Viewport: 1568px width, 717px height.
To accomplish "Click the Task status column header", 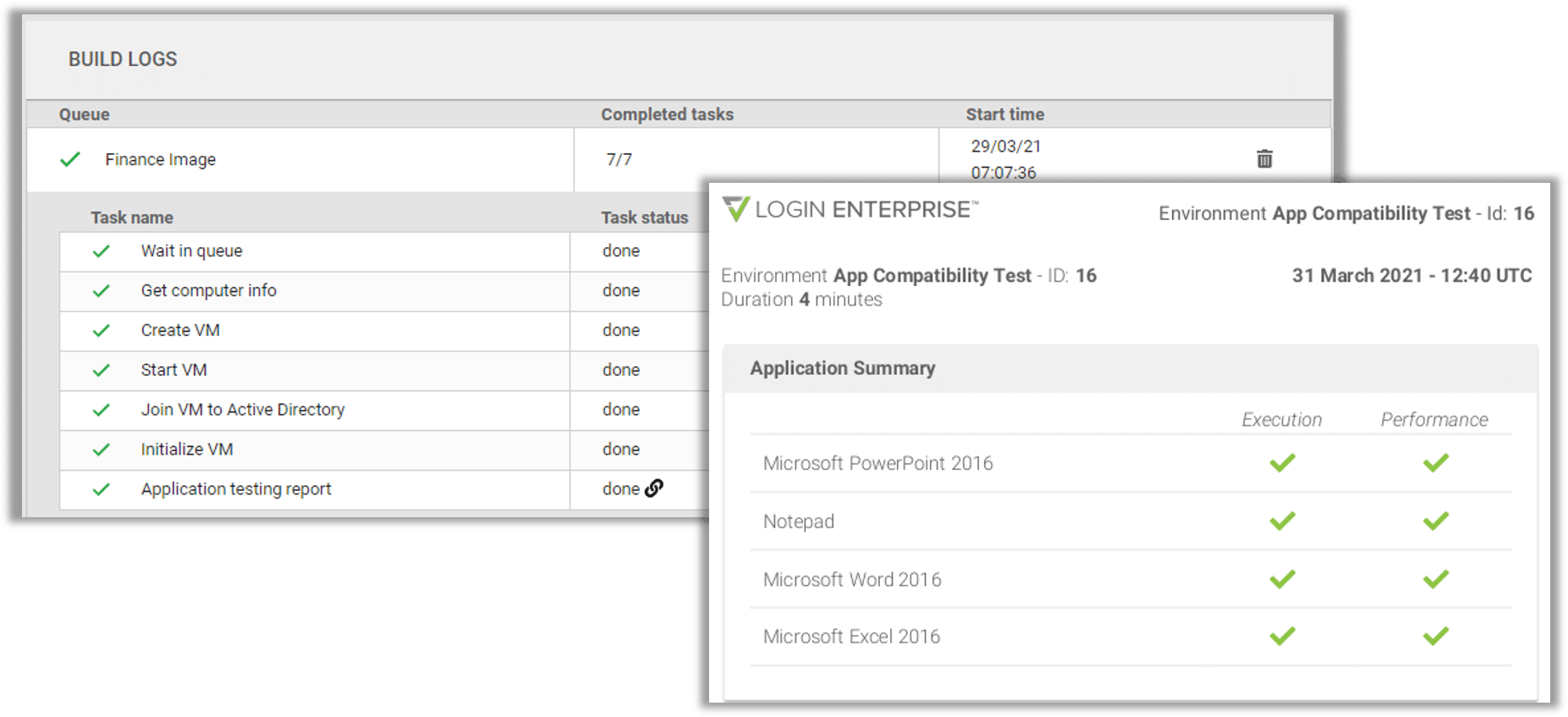I will coord(644,218).
